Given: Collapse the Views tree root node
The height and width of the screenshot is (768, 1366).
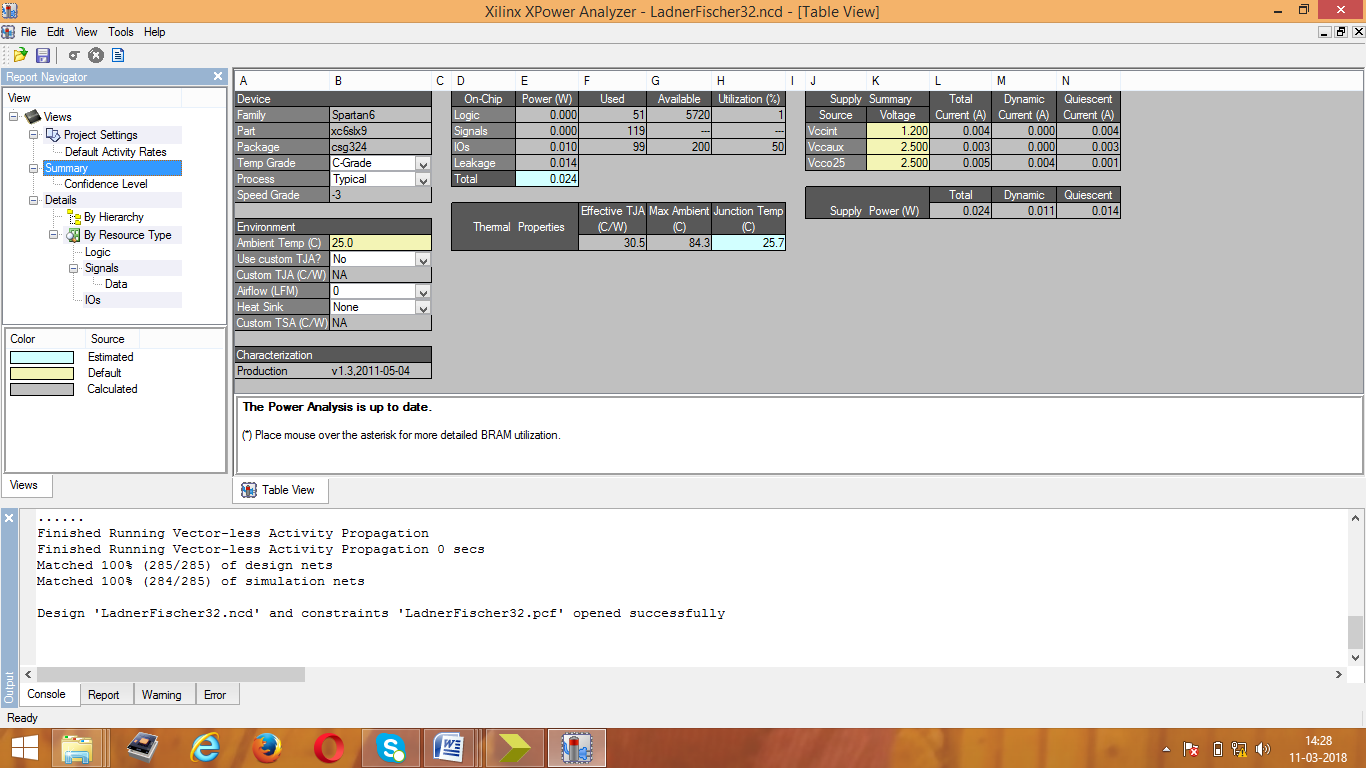Looking at the screenshot, I should 14,117.
